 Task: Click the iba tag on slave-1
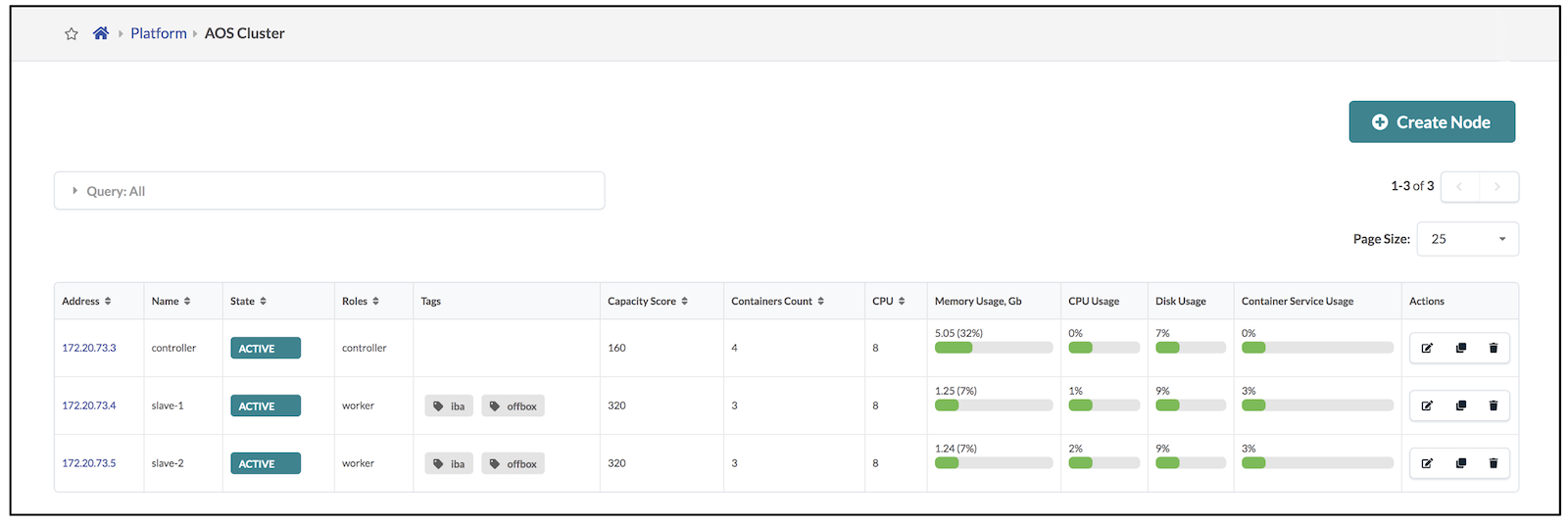tap(449, 405)
